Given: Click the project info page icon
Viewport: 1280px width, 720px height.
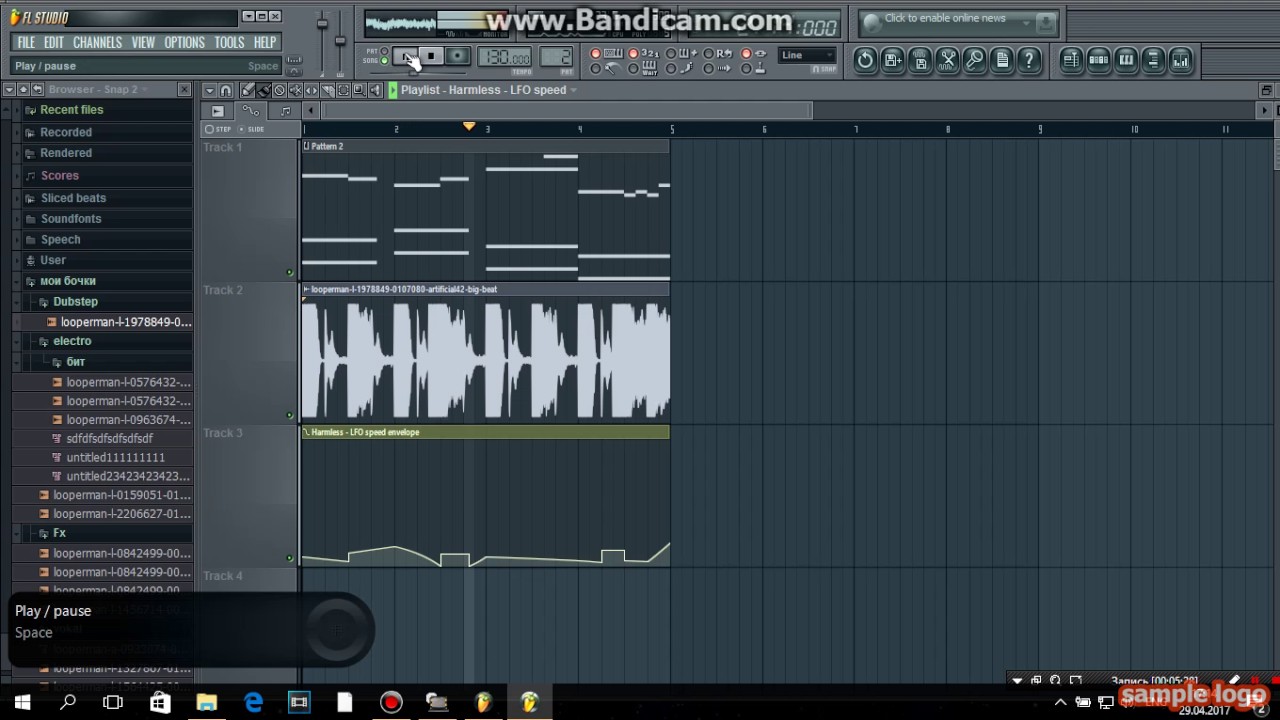Looking at the screenshot, I should click(1002, 60).
